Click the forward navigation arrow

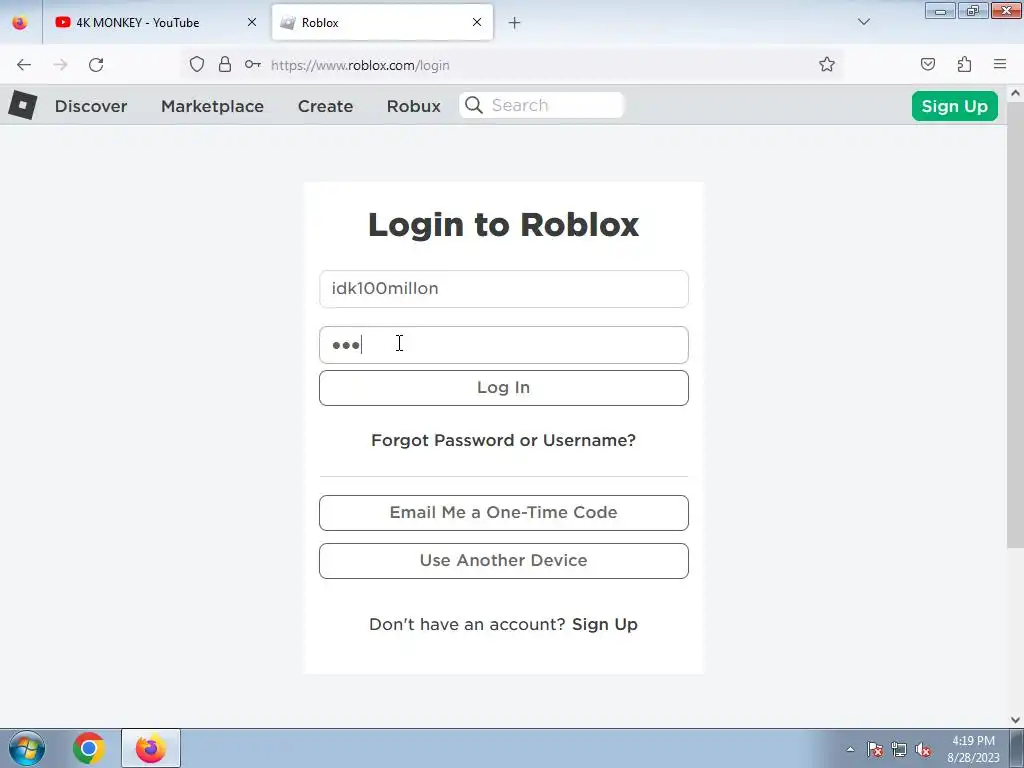tap(60, 65)
